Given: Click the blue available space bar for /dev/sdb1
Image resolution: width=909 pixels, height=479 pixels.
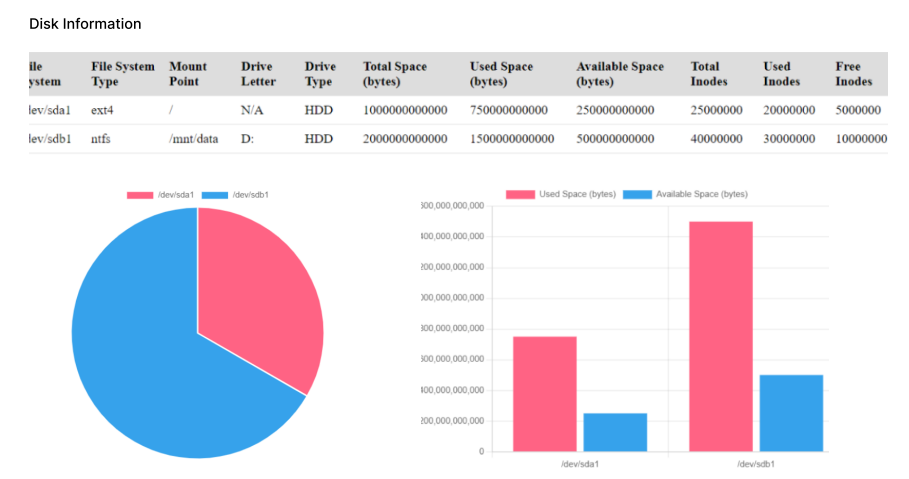Looking at the screenshot, I should pyautogui.click(x=791, y=412).
